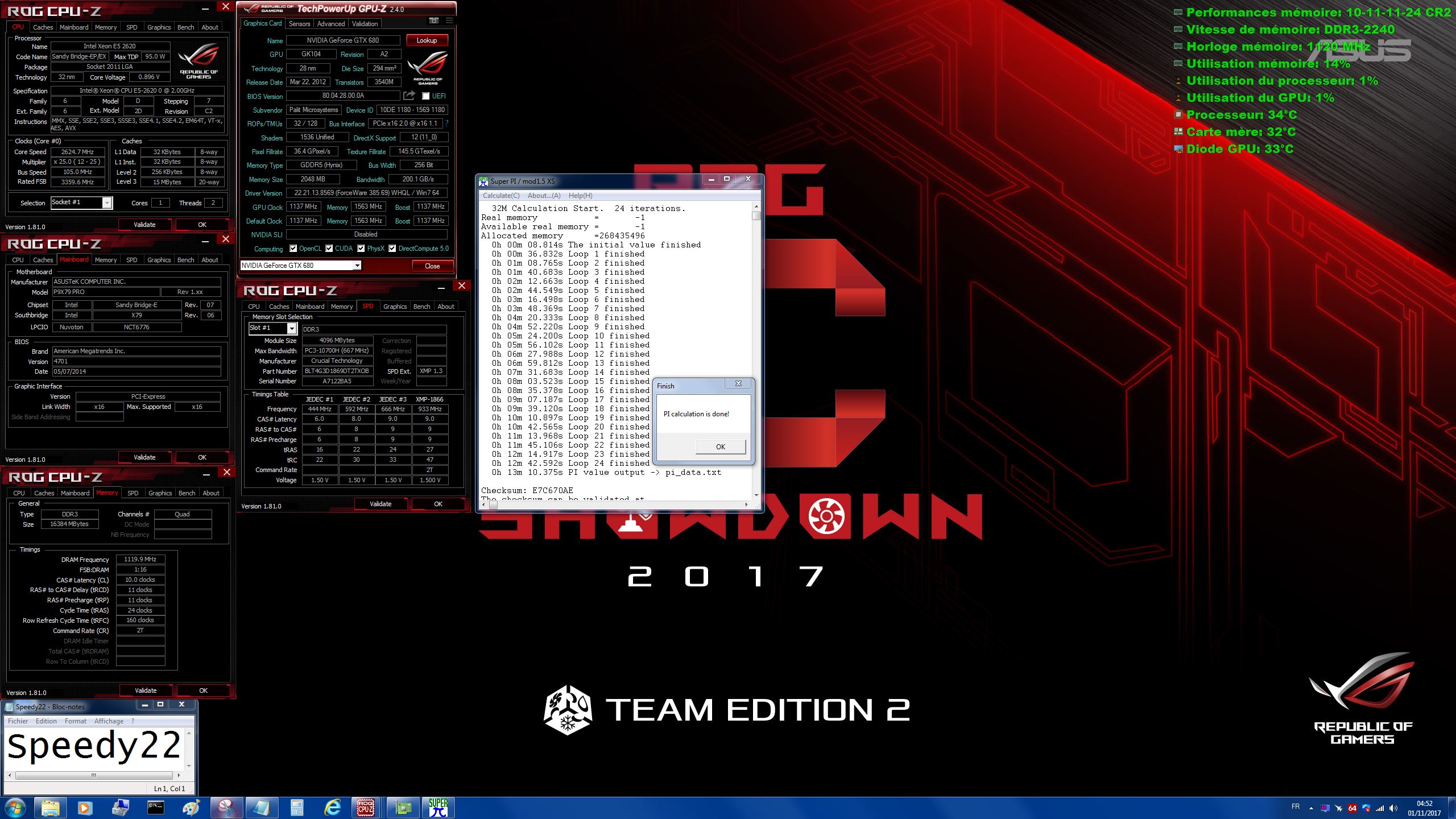The image size is (1456, 819).
Task: Open the Format menu in Notepad
Action: tap(76, 721)
